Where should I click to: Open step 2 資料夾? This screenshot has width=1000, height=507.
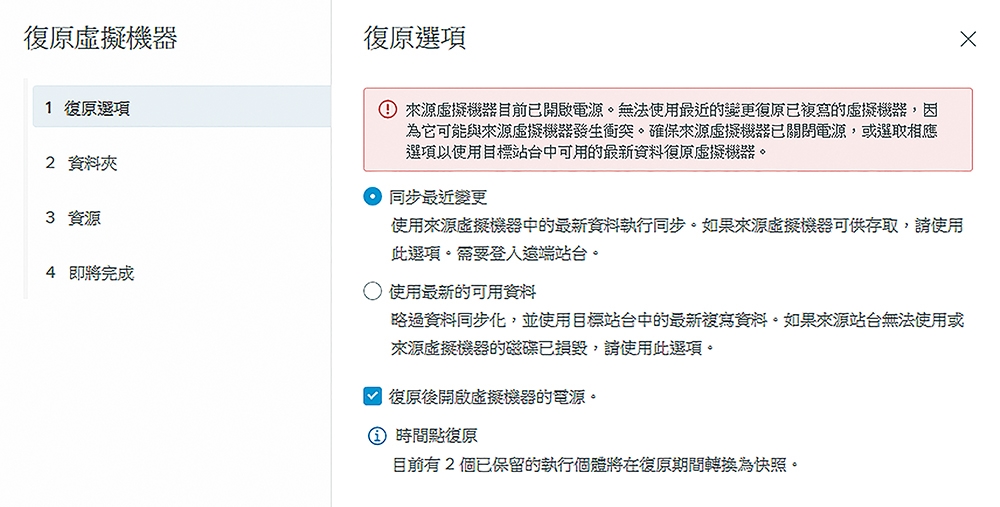182,163
